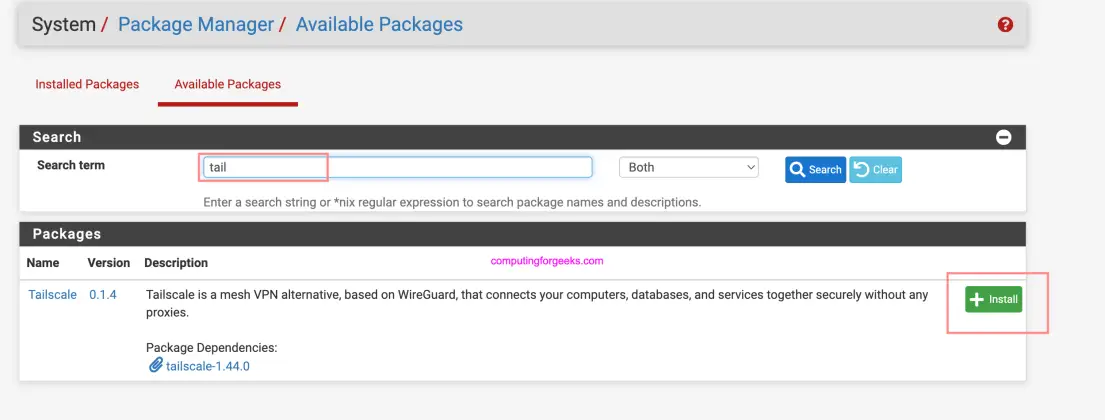Click the Description column header
The width and height of the screenshot is (1105, 420).
coord(176,263)
